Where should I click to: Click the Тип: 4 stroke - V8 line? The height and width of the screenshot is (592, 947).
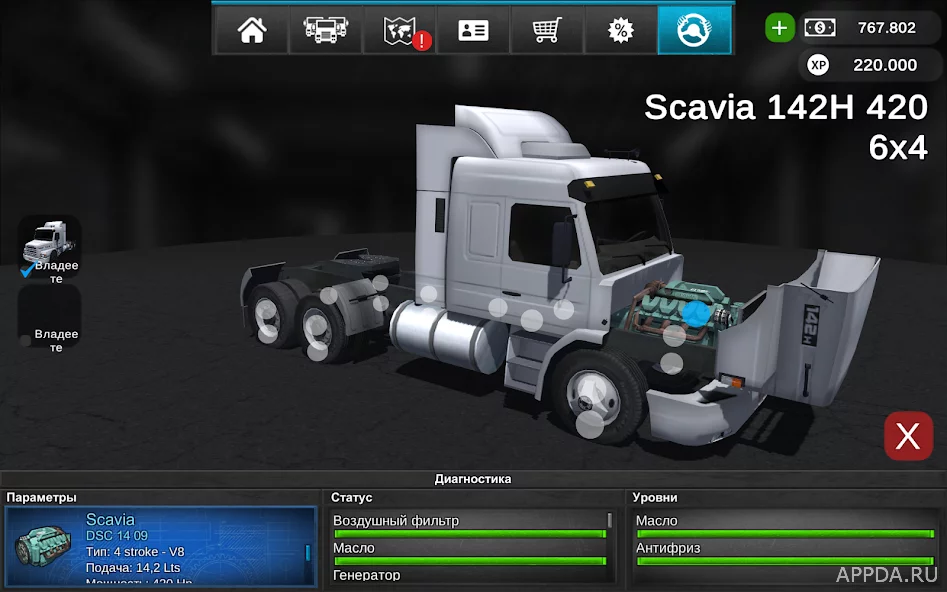[x=135, y=552]
